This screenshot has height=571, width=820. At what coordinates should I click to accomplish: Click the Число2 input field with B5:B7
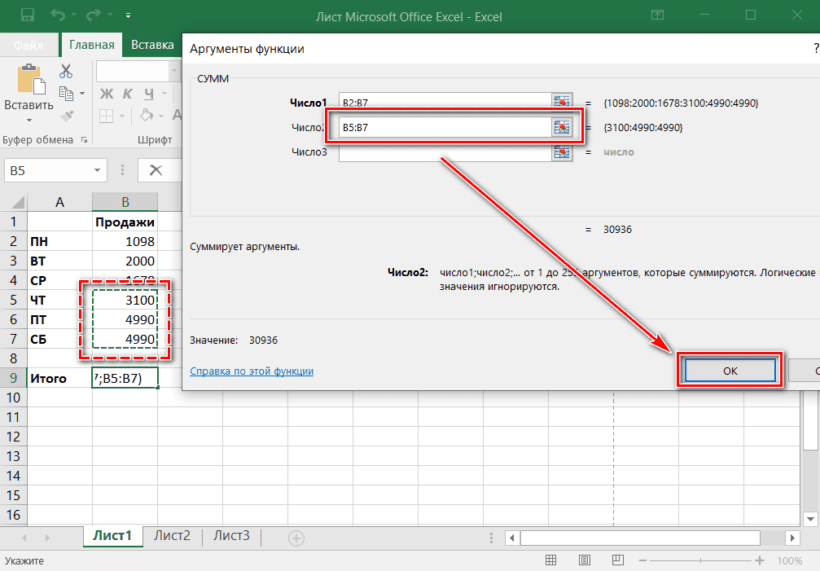tap(445, 127)
